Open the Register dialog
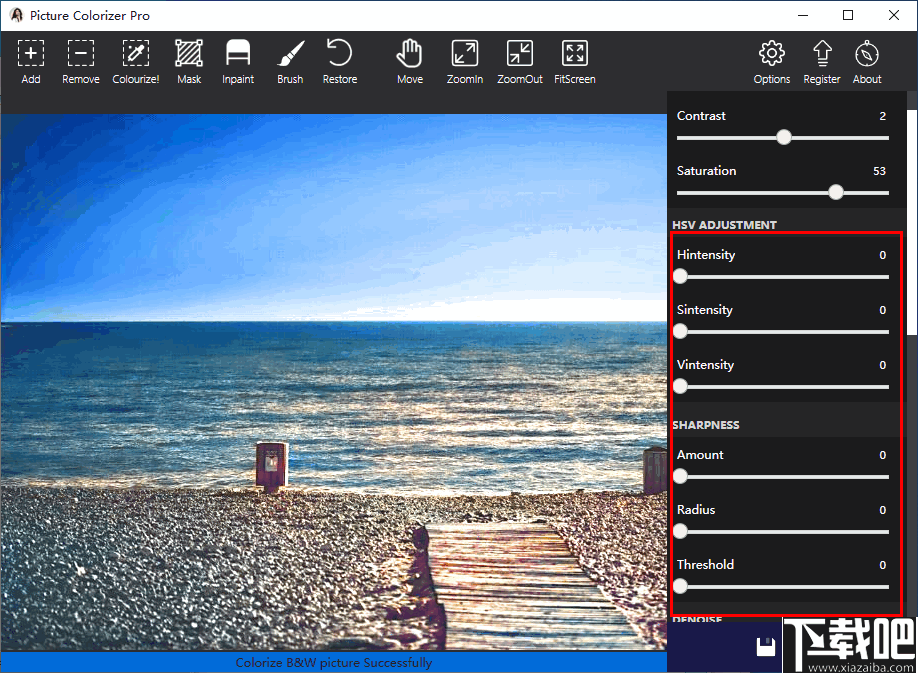Screen dimensions: 918x673 coord(821,60)
